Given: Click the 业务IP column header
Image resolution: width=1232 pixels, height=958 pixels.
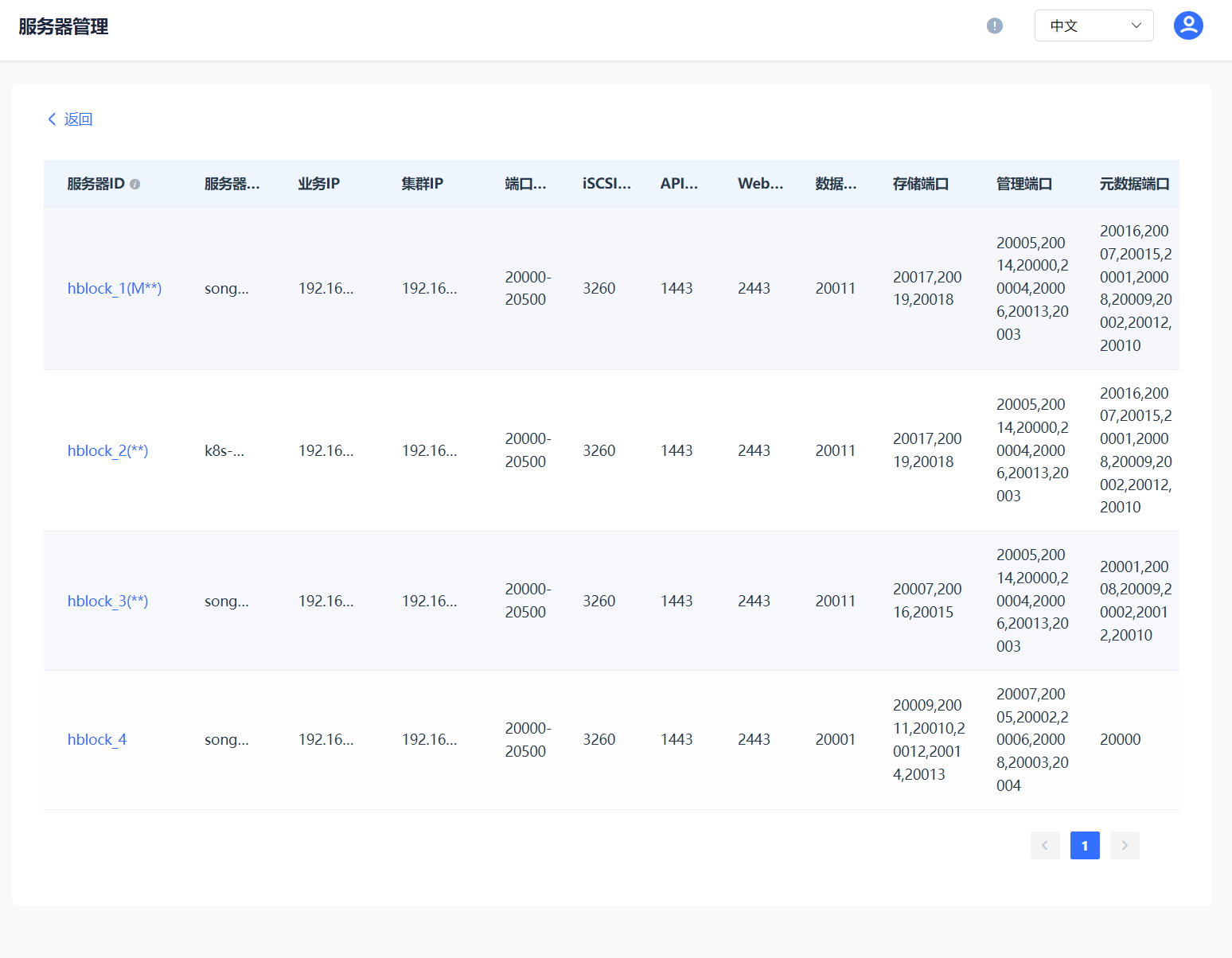Looking at the screenshot, I should pos(319,184).
